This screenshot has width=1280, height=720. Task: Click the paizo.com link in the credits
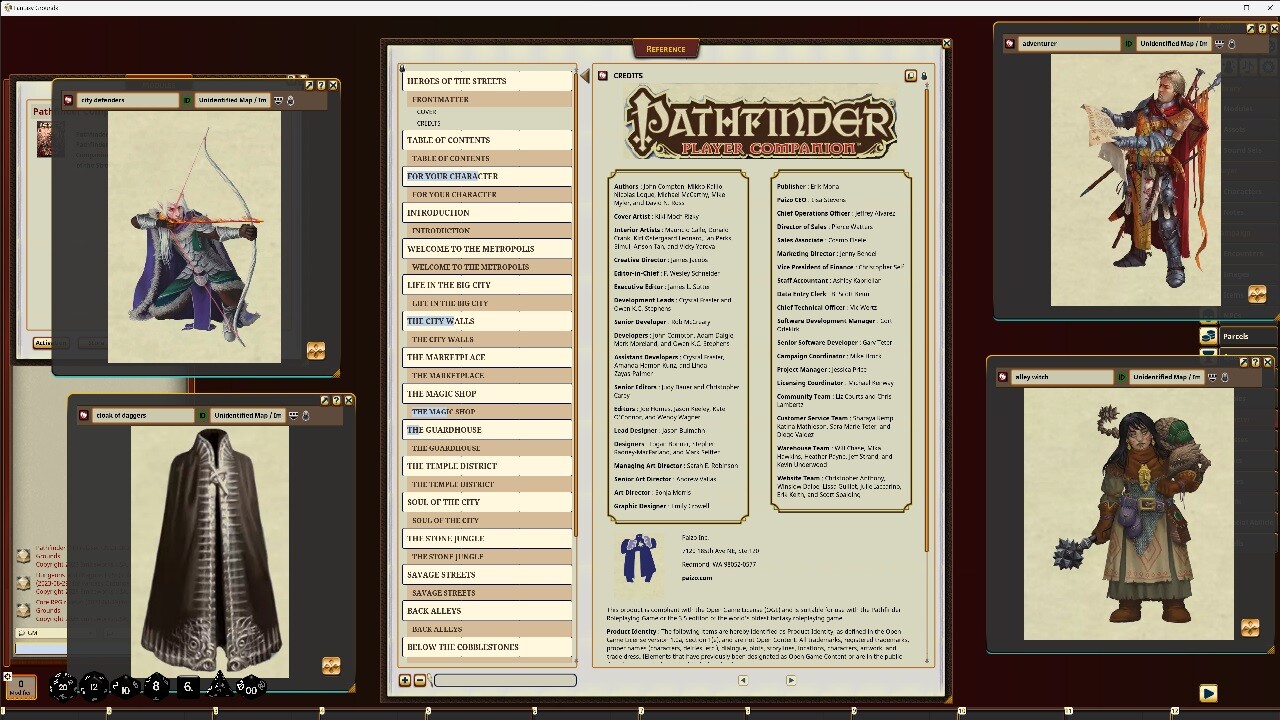696,577
